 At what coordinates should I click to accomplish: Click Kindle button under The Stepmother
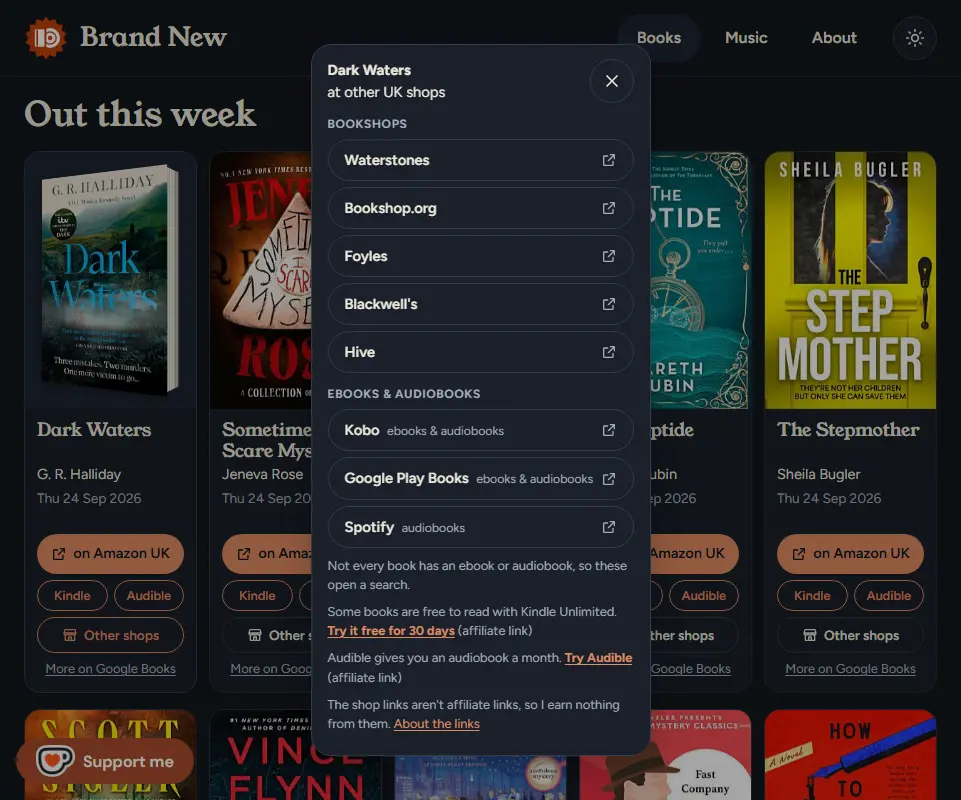[x=812, y=596]
